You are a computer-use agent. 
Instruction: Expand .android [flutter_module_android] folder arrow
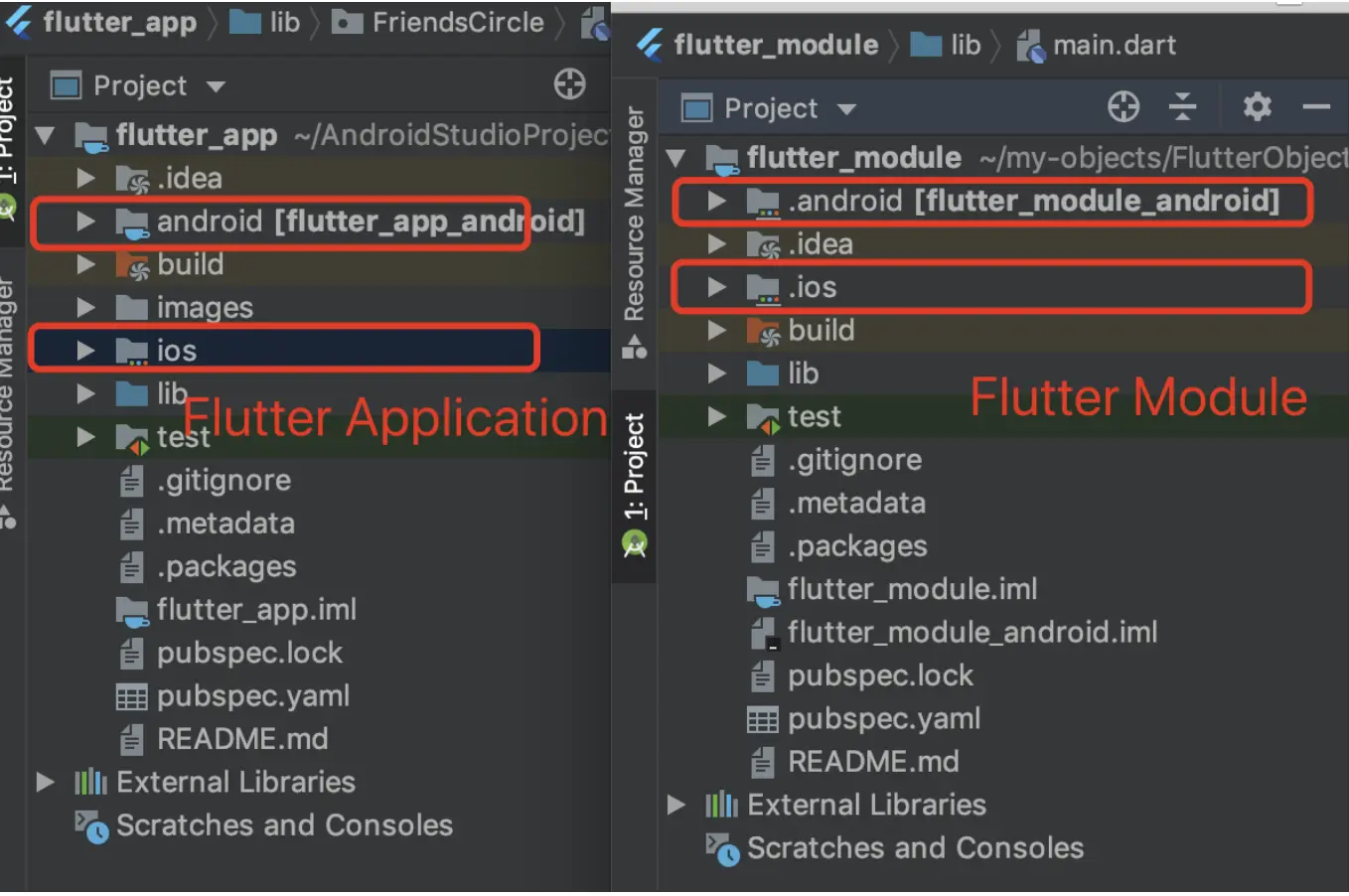717,201
